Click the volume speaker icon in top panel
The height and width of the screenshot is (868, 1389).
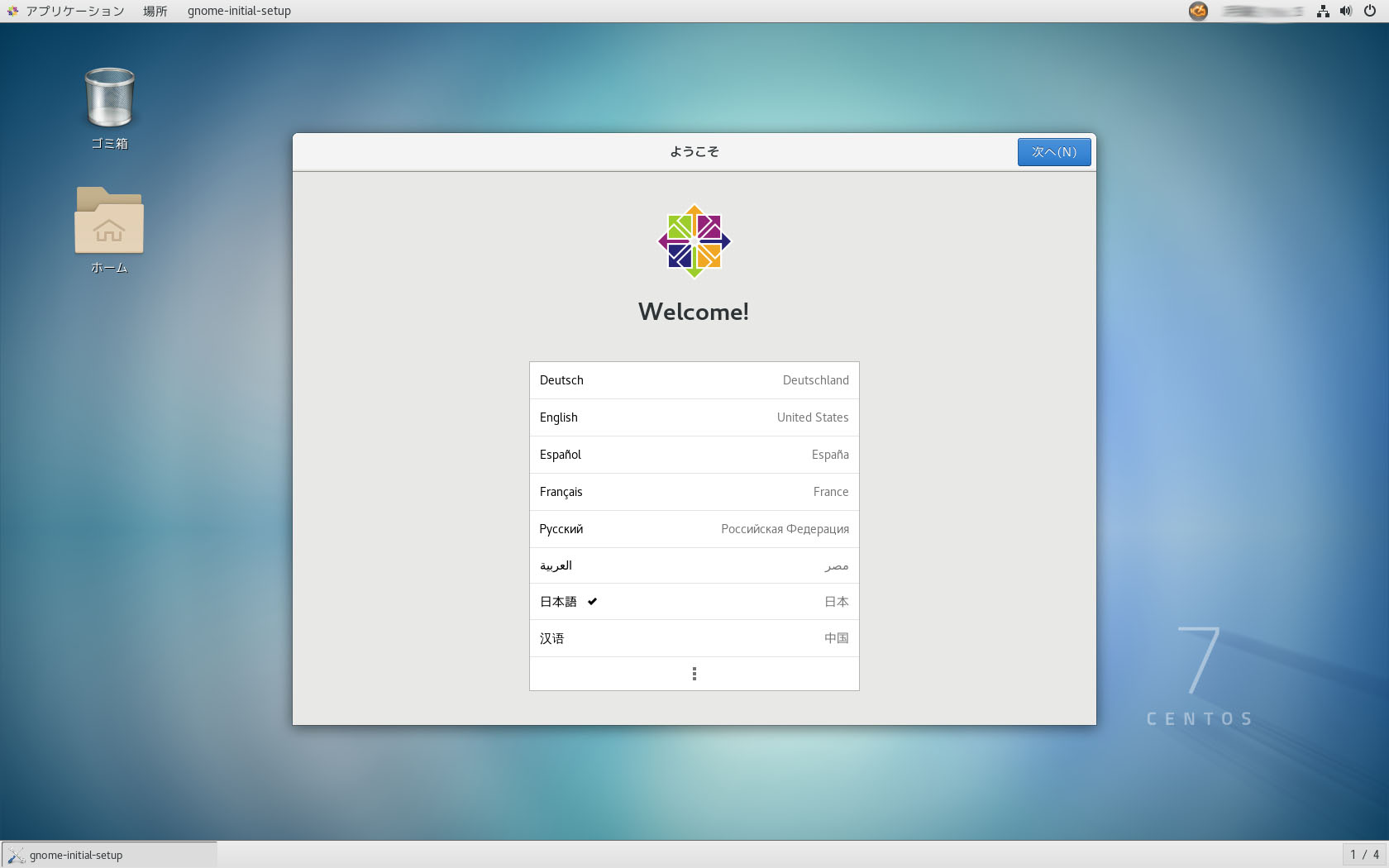pos(1346,11)
